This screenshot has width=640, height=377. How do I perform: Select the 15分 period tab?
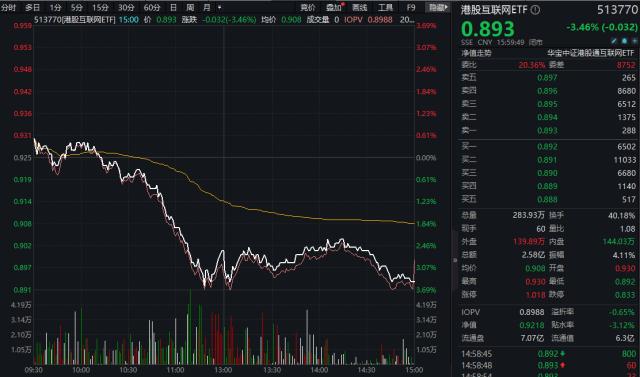(x=100, y=7)
